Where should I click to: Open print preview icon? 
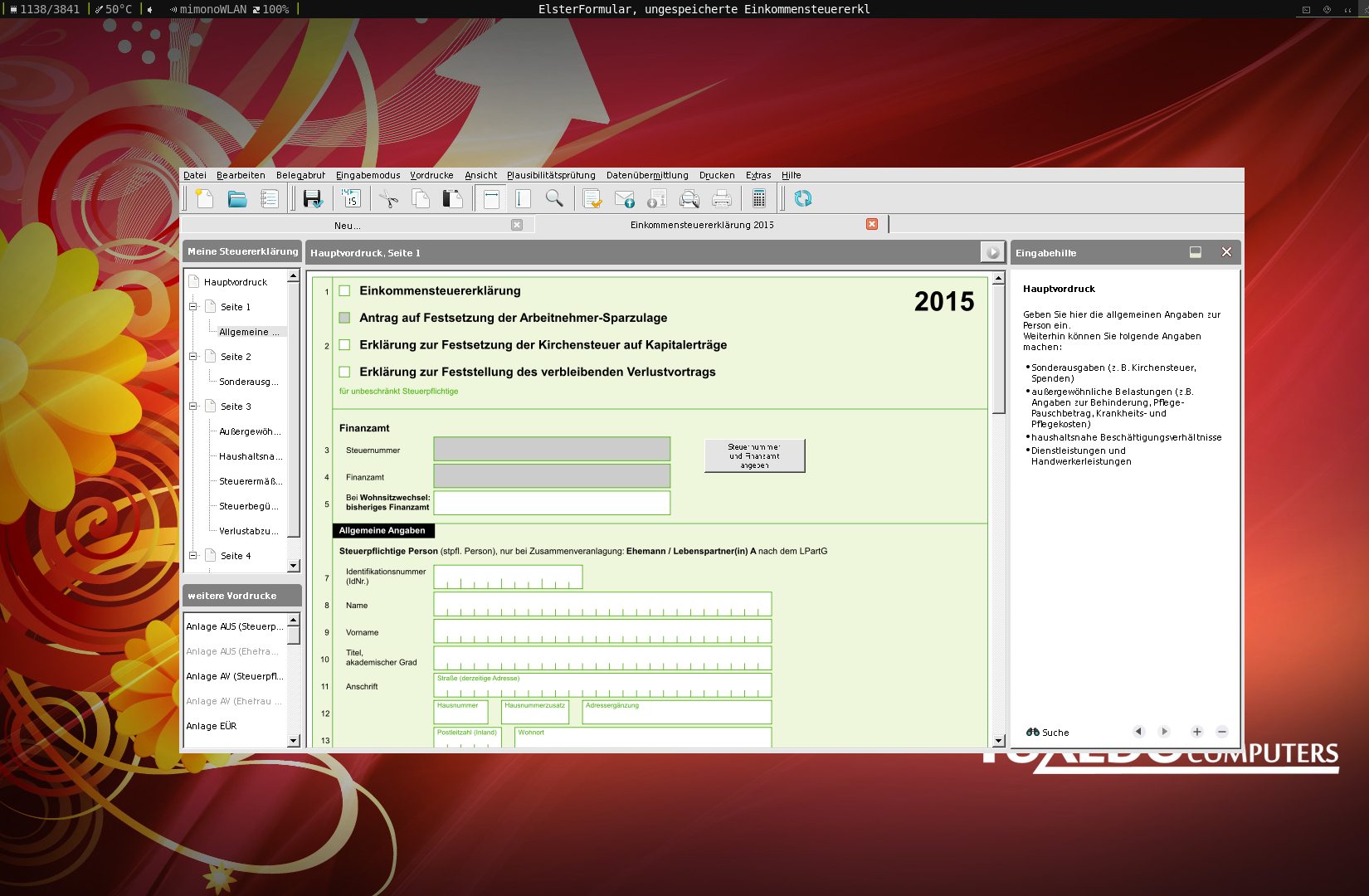pyautogui.click(x=689, y=198)
